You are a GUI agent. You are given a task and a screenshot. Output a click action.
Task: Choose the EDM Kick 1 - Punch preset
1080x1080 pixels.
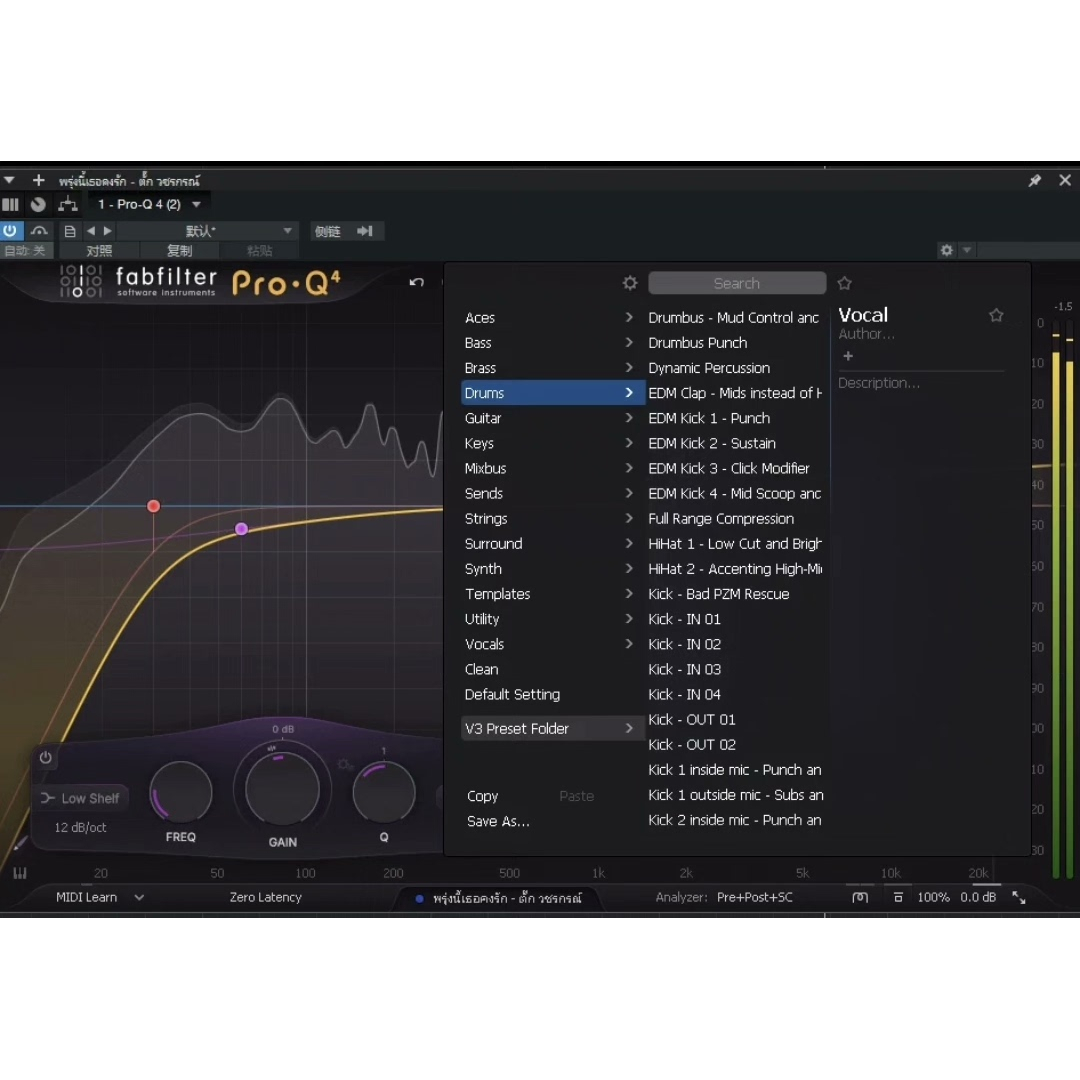[709, 418]
